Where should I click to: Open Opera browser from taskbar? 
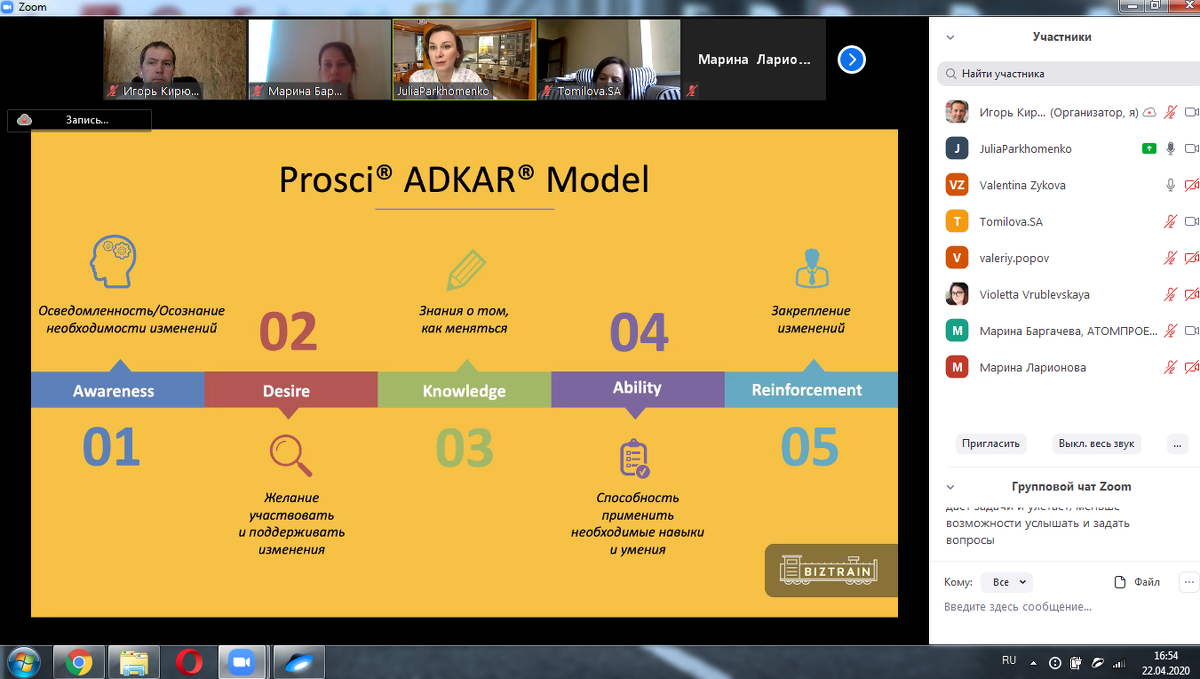pyautogui.click(x=188, y=662)
